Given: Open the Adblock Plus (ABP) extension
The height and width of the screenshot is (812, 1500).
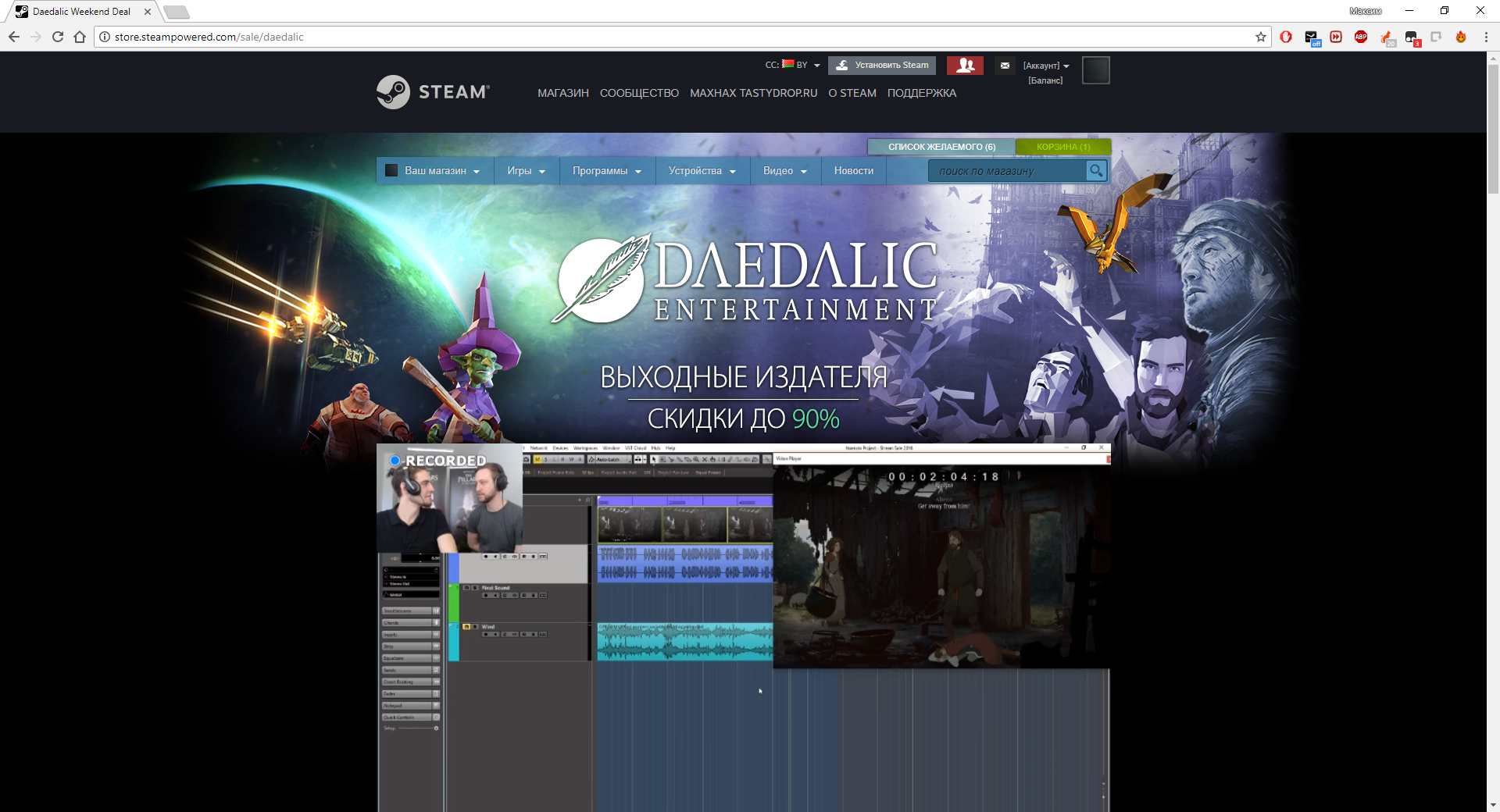Looking at the screenshot, I should pos(1361,37).
